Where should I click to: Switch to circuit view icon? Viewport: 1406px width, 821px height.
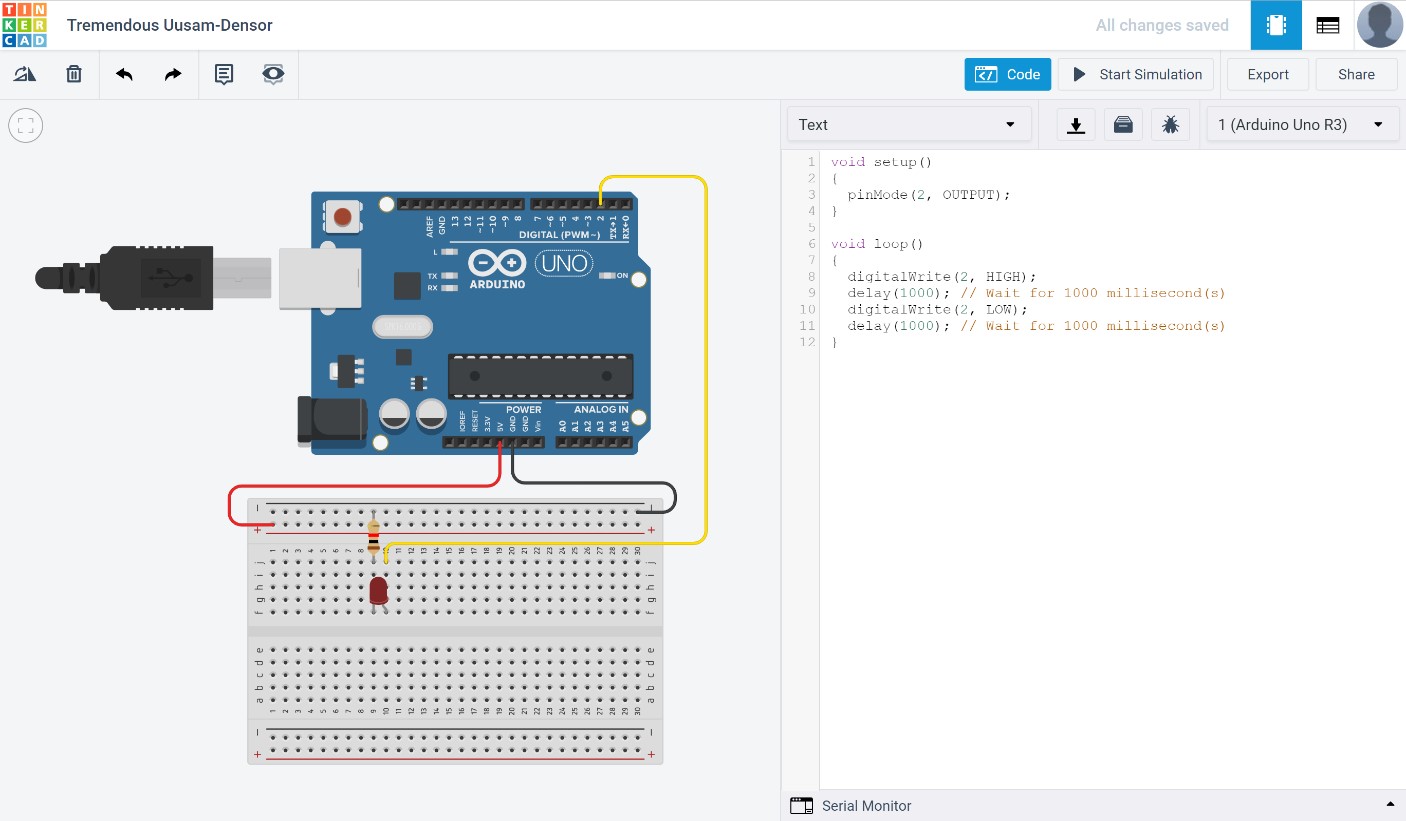pyautogui.click(x=1276, y=25)
